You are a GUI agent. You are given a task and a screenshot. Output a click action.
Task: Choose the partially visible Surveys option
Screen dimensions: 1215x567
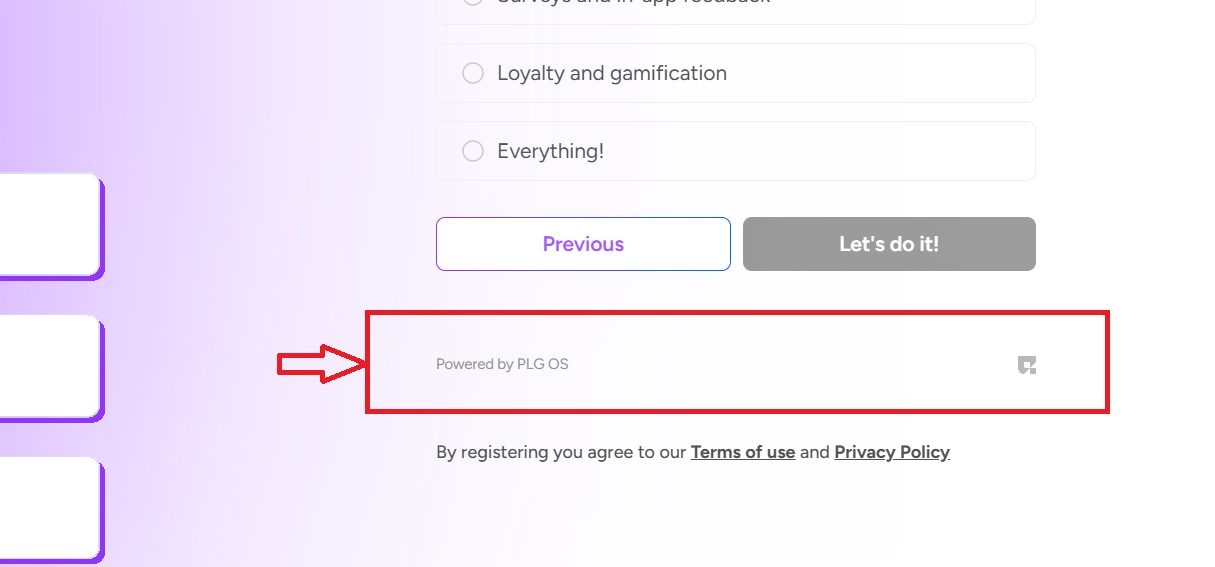[x=735, y=10]
